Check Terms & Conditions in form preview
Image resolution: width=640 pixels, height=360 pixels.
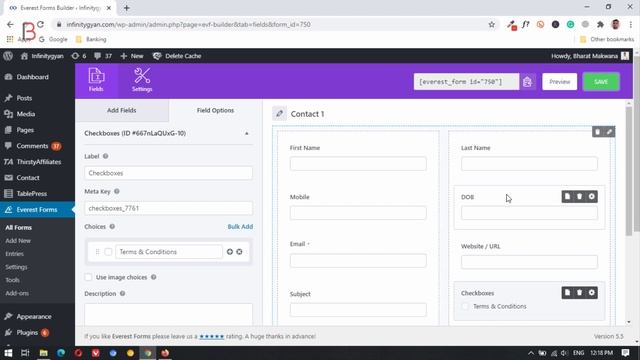(x=465, y=306)
